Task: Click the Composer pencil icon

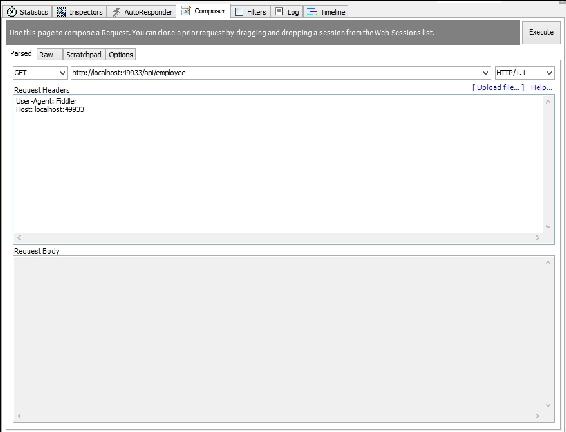Action: point(186,11)
